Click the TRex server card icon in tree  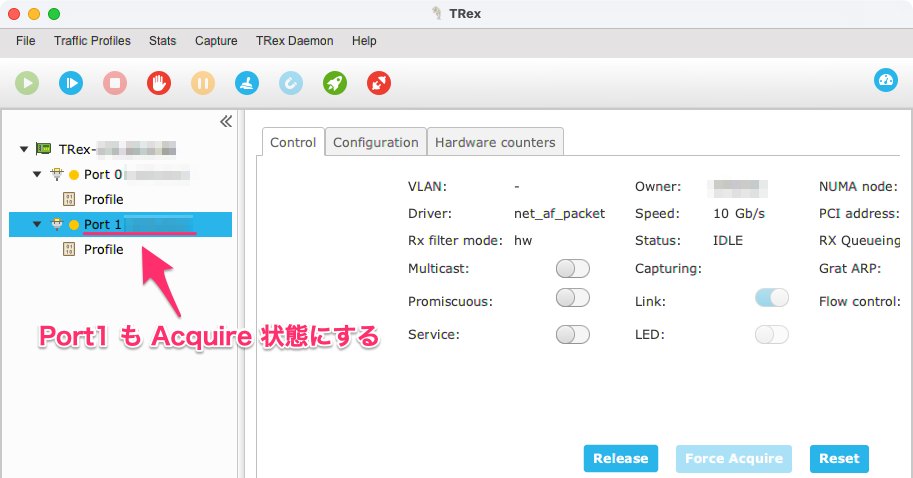tap(43, 149)
